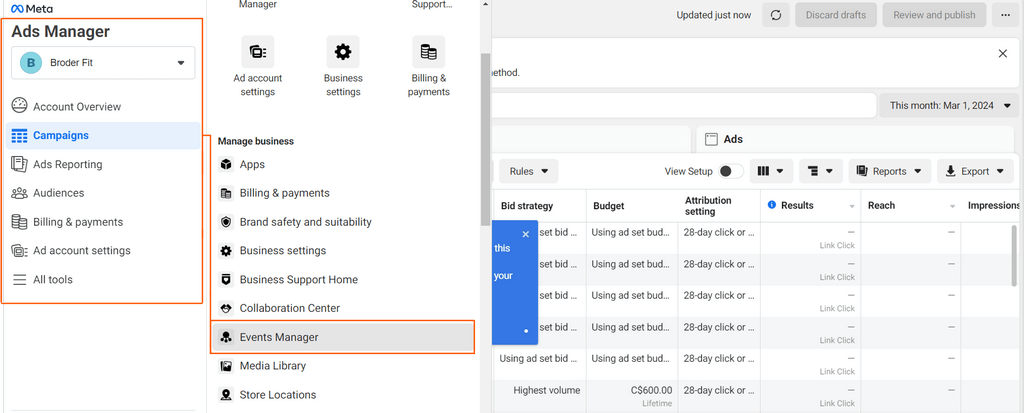This screenshot has height=413, width=1024.
Task: Click the campaigns table vertical scrollbar
Action: [x=1014, y=255]
